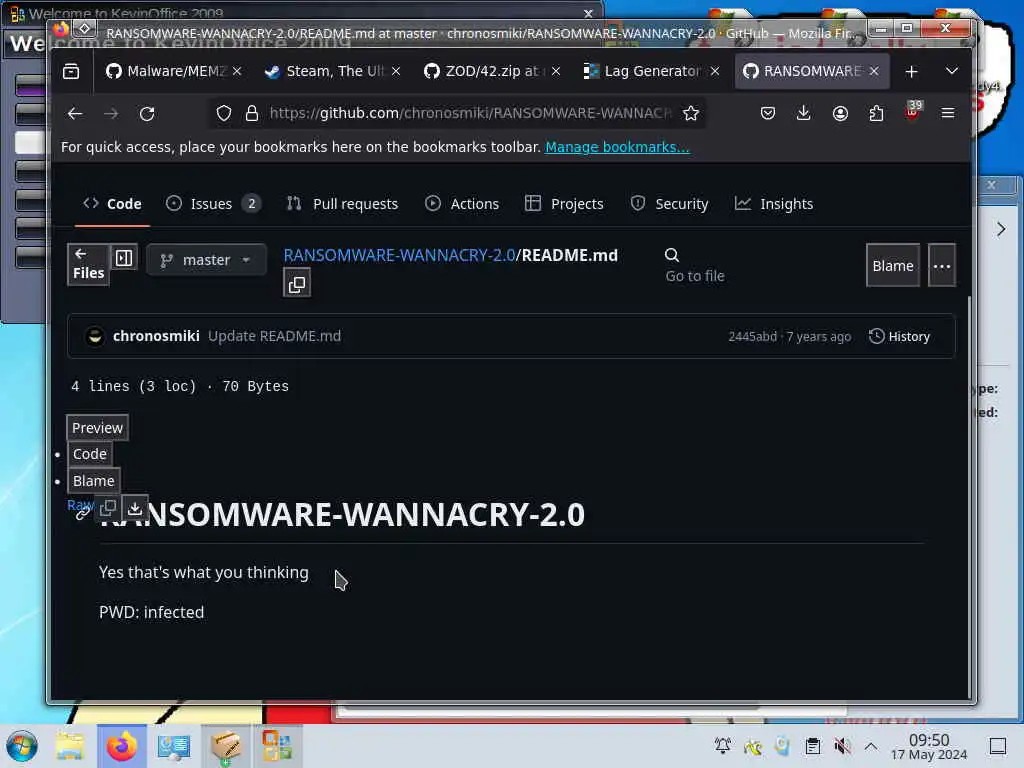This screenshot has height=768, width=1024.
Task: Close the Malware/MEMZ tab
Action: [x=237, y=71]
